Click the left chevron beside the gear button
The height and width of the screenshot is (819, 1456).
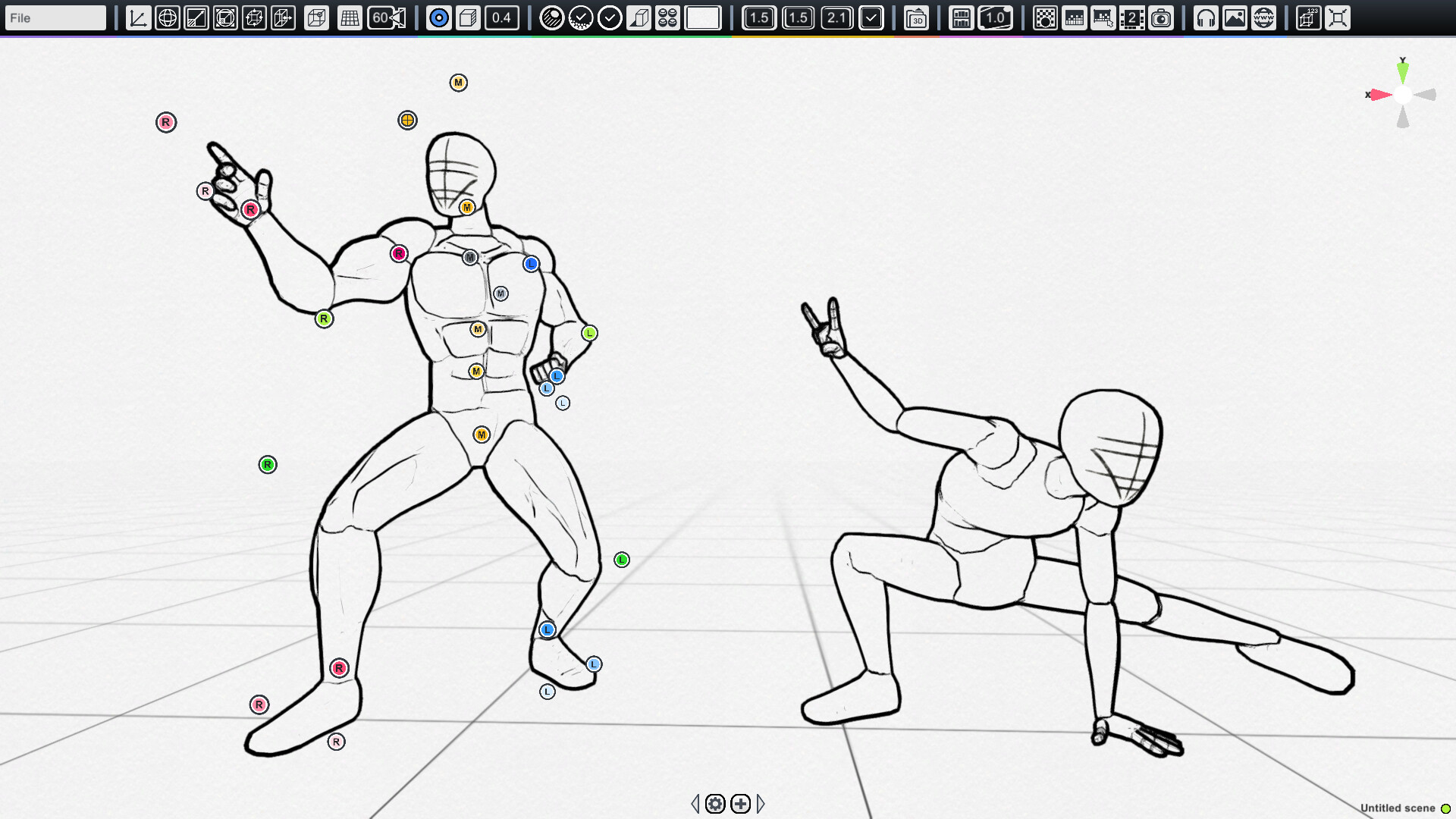coord(695,804)
